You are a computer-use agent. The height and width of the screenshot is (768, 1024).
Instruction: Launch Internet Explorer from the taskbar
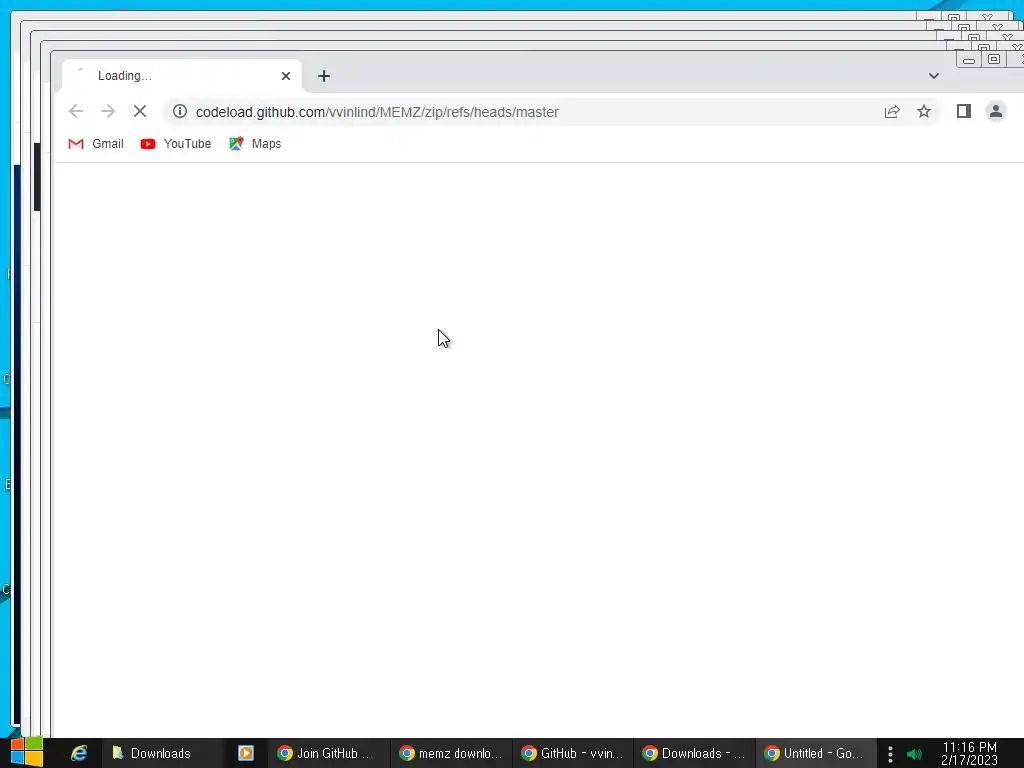click(x=79, y=753)
